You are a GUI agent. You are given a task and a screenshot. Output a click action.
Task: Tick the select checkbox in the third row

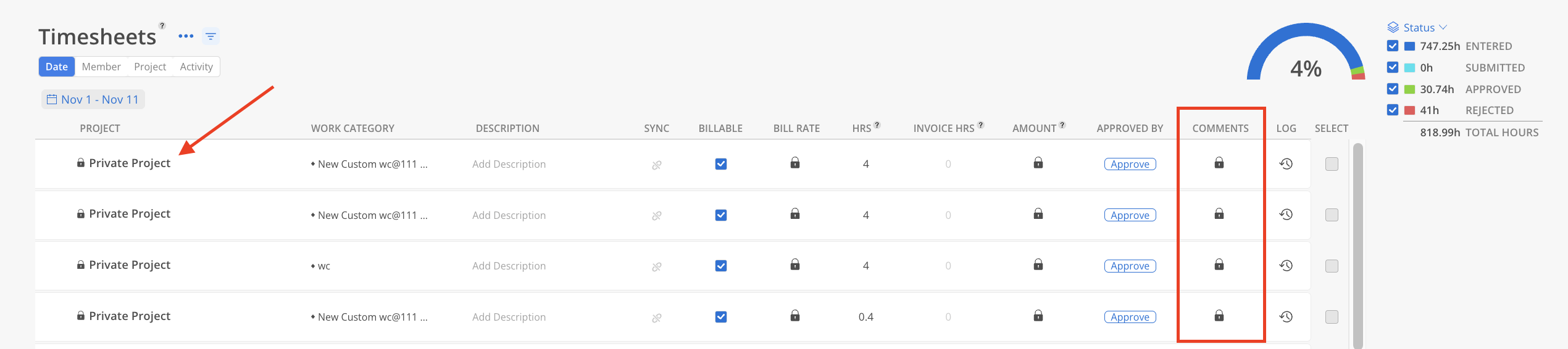1332,266
